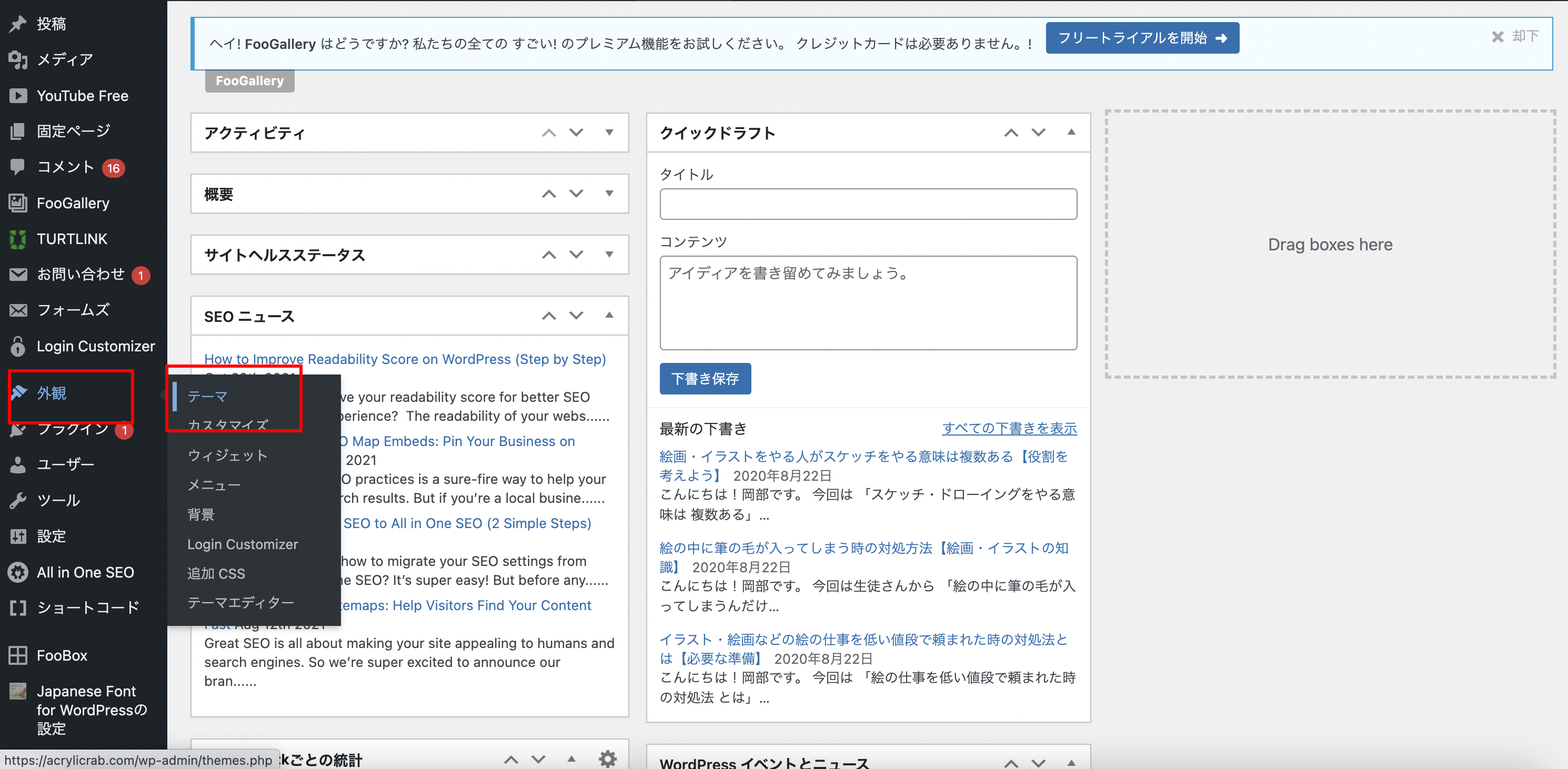The image size is (1568, 769).
Task: Click the Login Customizer lock icon in sidebar
Action: pos(18,346)
